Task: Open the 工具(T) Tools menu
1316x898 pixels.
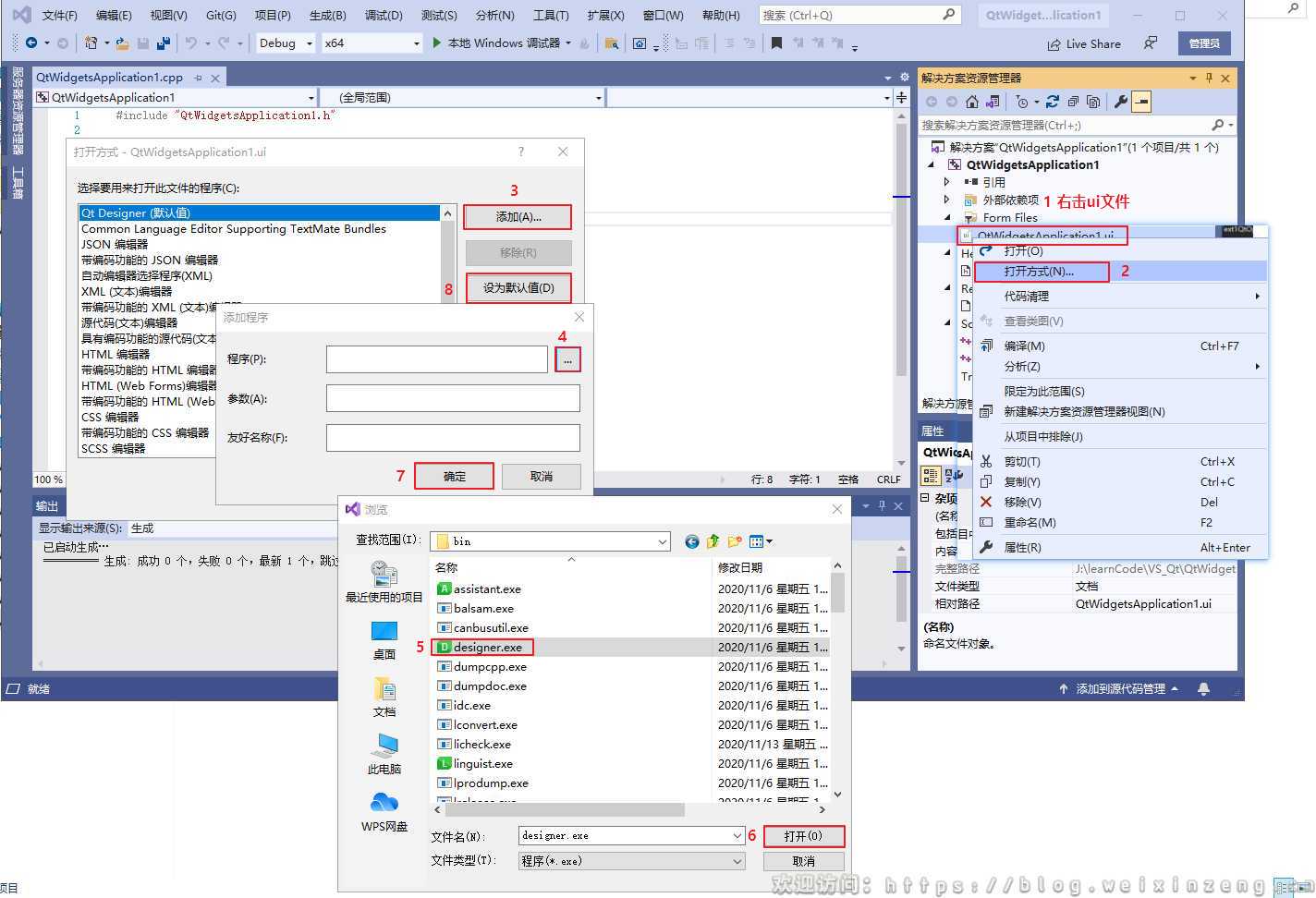Action: (551, 16)
